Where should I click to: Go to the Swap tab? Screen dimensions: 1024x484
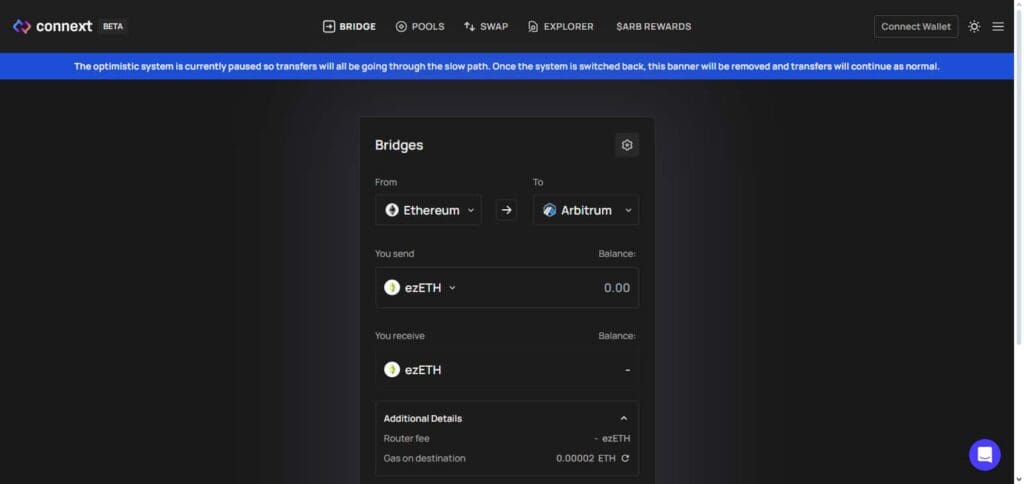[x=486, y=27]
